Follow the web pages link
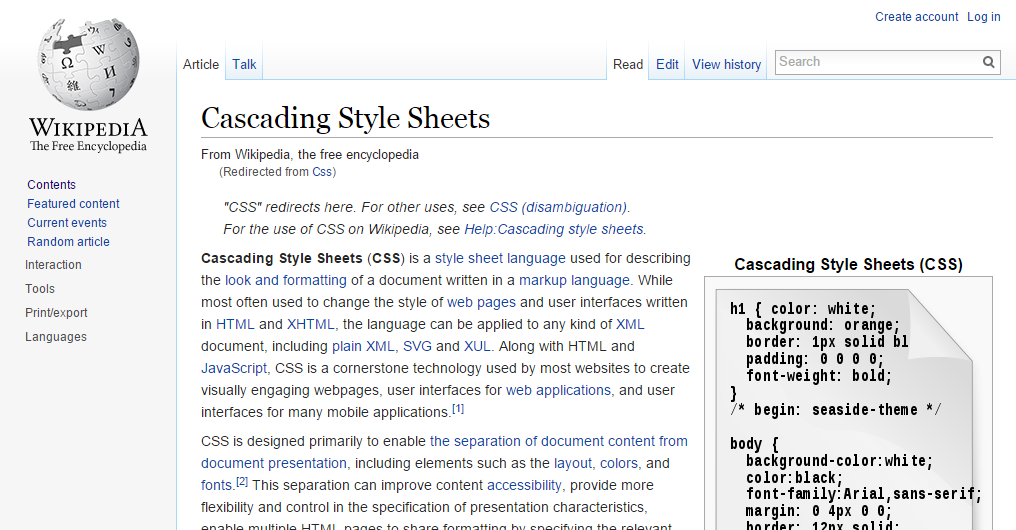Image resolution: width=1016 pixels, height=530 pixels. pyautogui.click(x=481, y=302)
